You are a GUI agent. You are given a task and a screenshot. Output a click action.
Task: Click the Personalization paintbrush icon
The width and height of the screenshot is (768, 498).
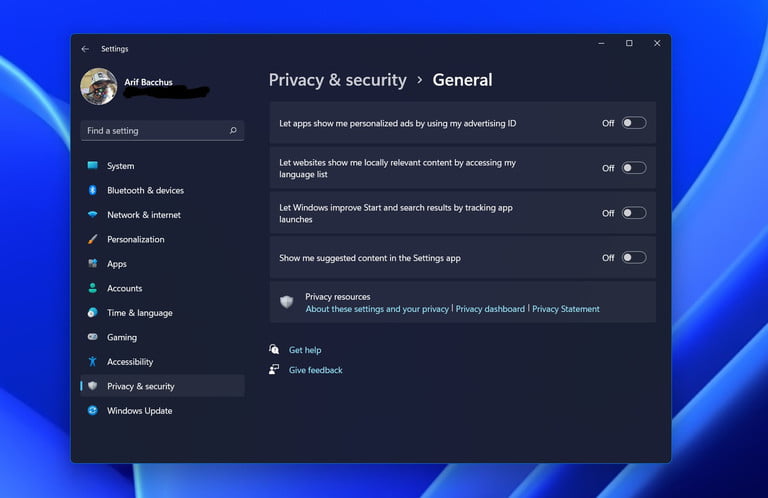(93, 239)
